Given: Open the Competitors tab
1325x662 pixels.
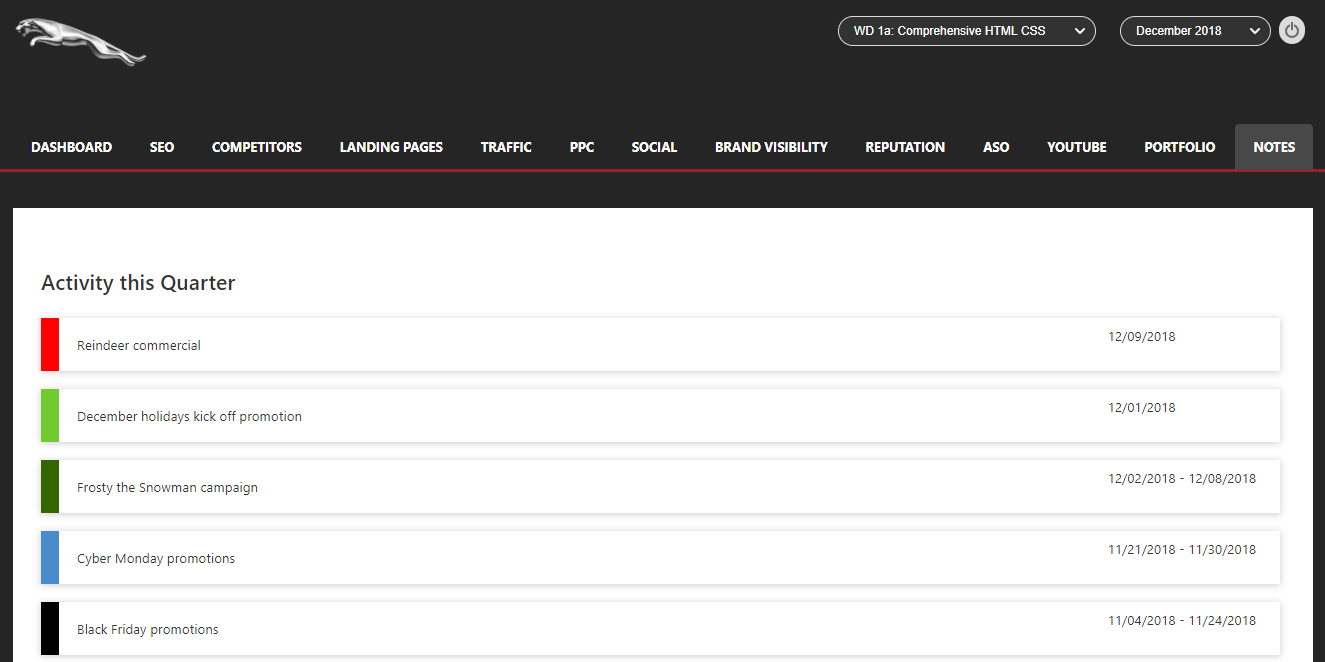Looking at the screenshot, I should coord(256,147).
